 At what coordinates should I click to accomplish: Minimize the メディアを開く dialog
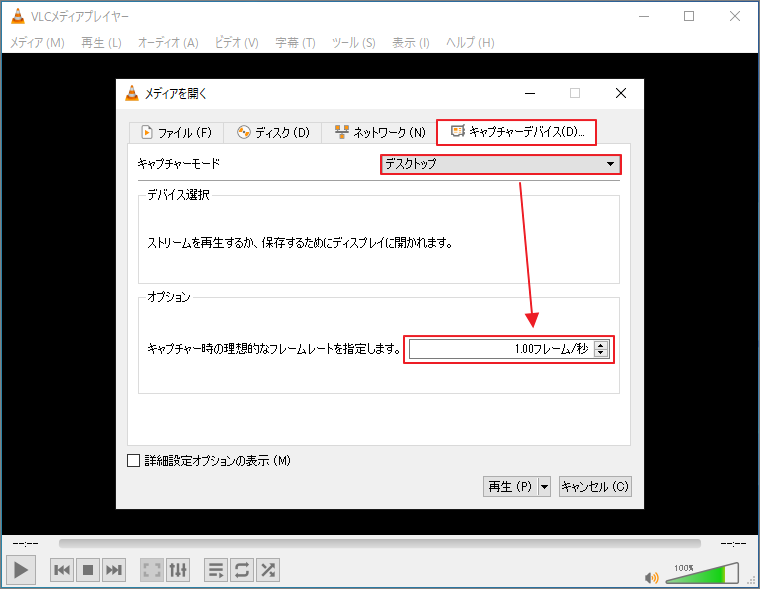tap(530, 93)
